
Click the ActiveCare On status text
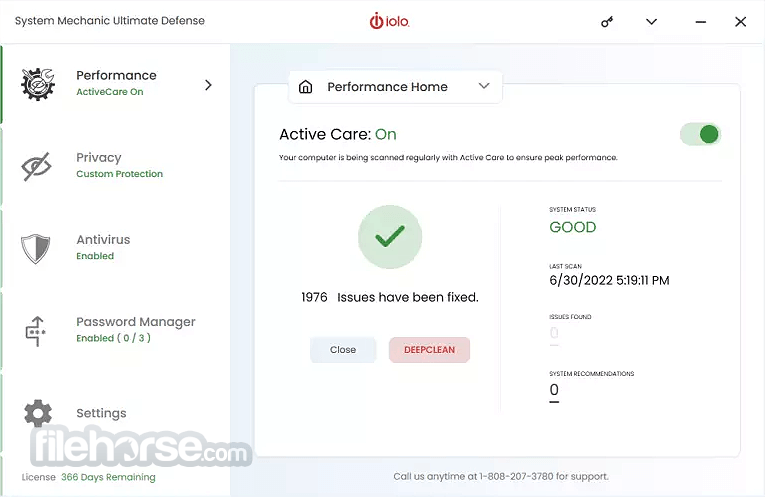110,92
